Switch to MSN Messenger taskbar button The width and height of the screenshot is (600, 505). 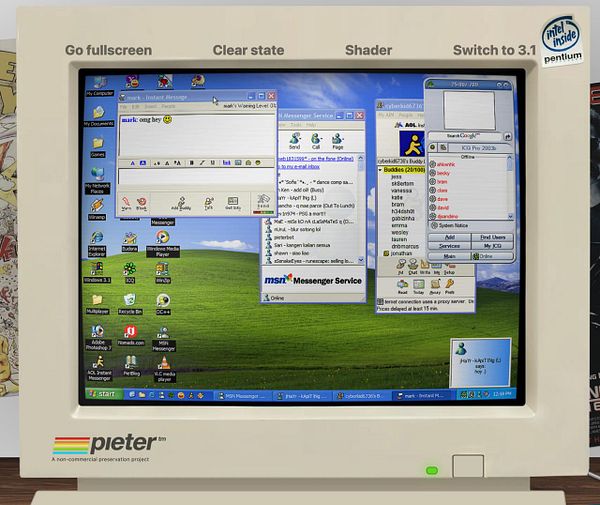[242, 396]
